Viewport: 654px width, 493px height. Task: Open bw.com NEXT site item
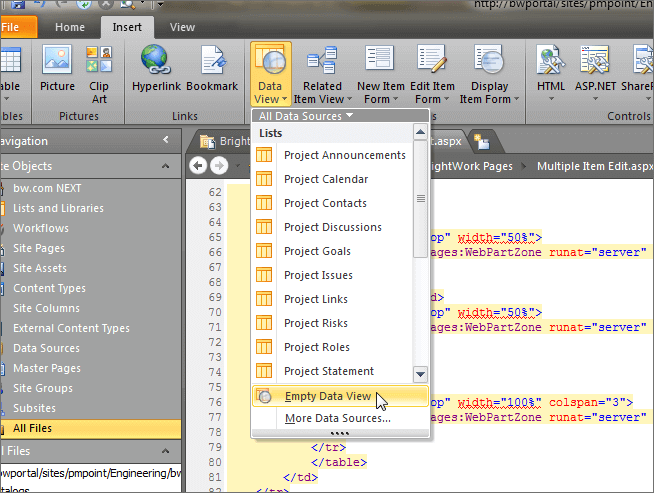47,188
